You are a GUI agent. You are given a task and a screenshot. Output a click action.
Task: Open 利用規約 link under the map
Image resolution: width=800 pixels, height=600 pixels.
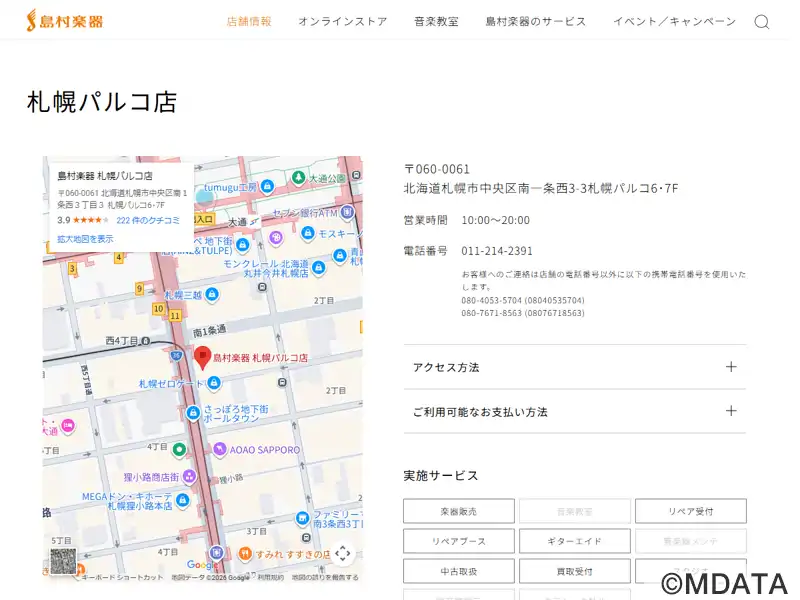[270, 577]
